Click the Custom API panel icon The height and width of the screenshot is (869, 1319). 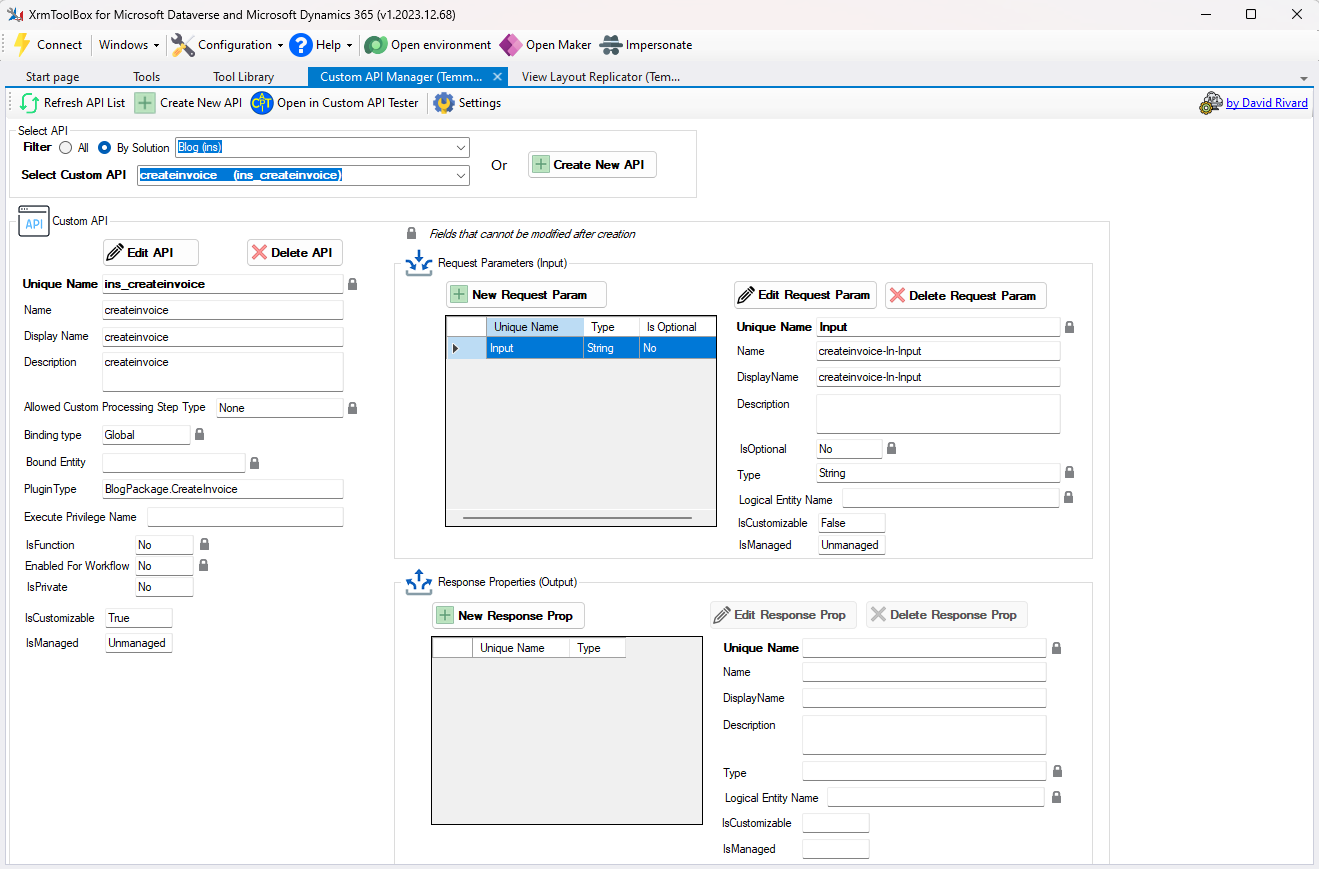[34, 222]
